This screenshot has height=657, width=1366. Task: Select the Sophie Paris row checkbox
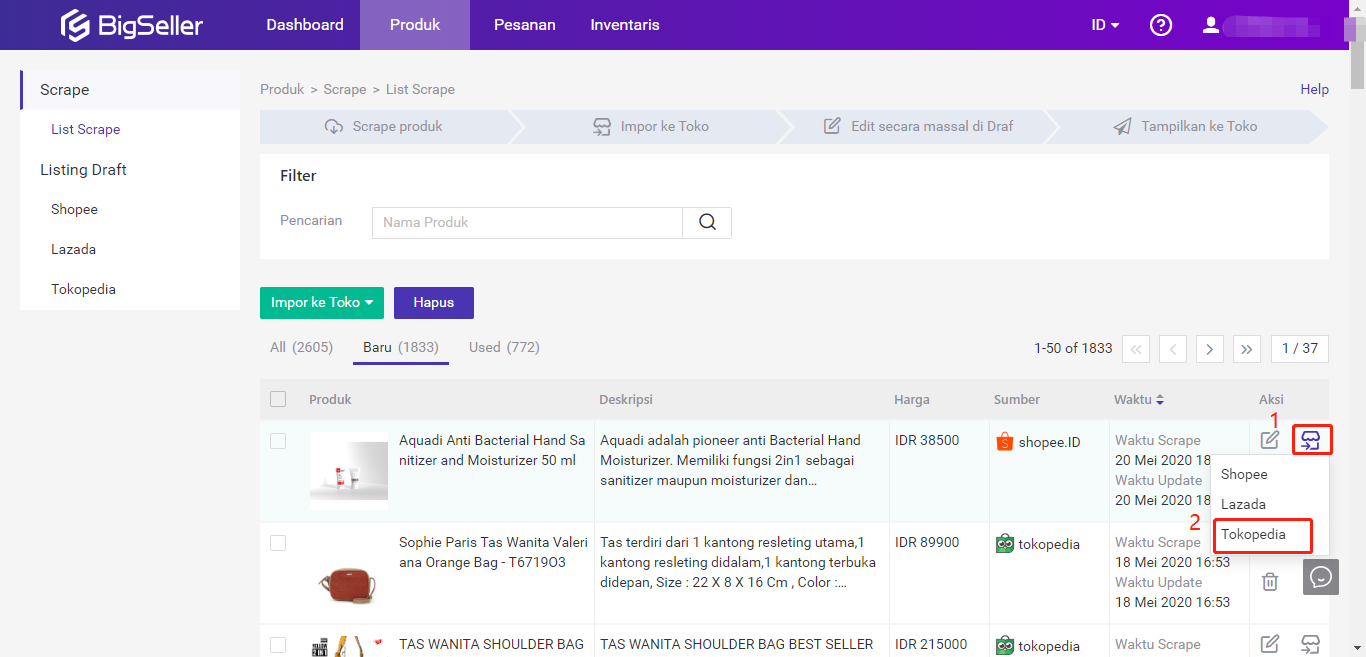(278, 543)
